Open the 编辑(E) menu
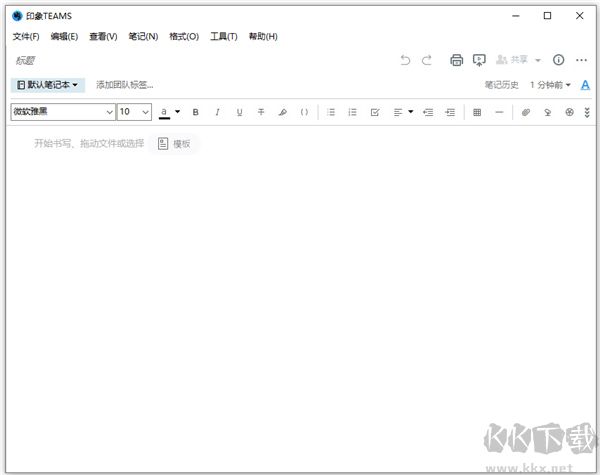The width and height of the screenshot is (600, 475). [64, 36]
